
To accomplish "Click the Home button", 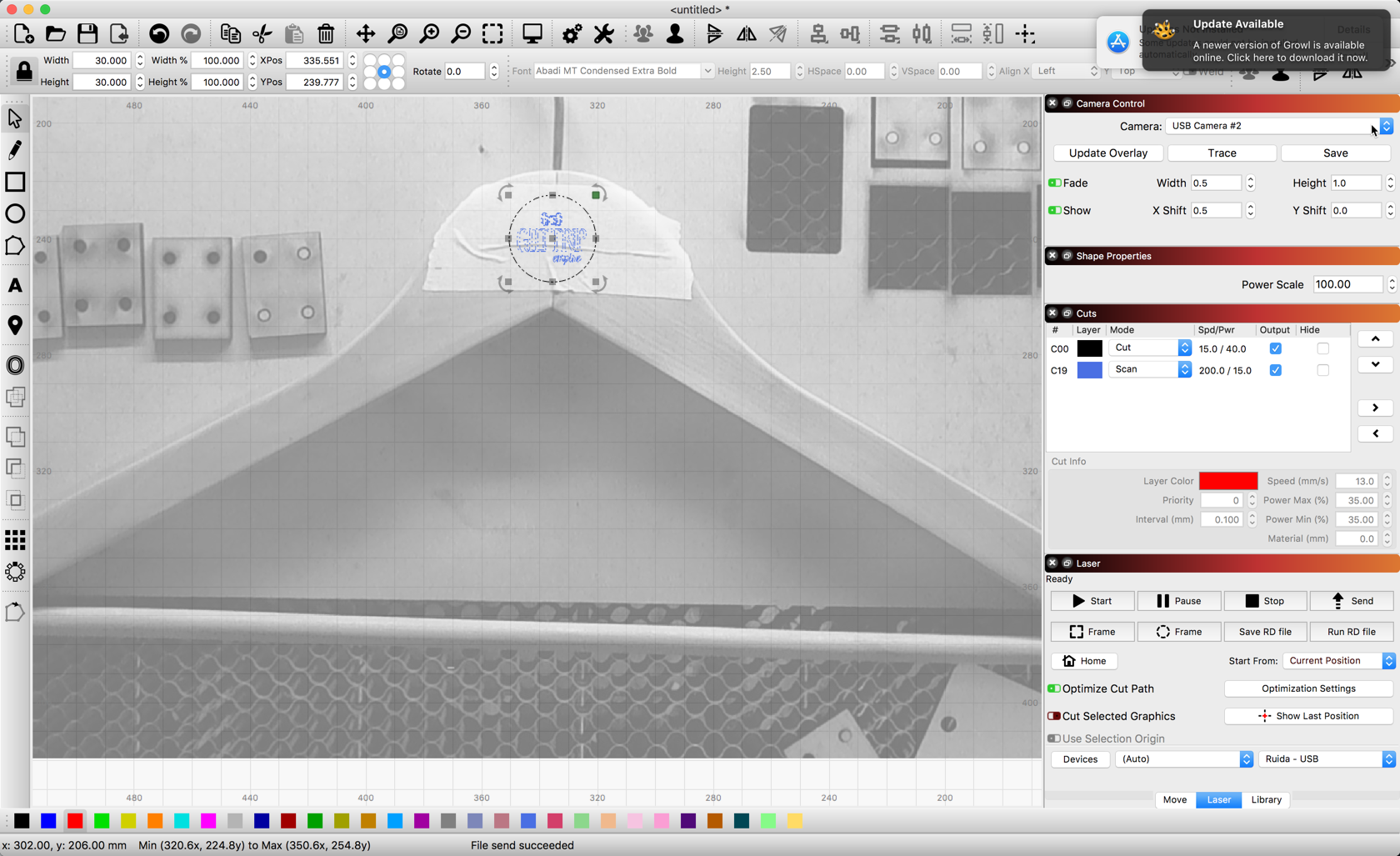I will (x=1084, y=661).
